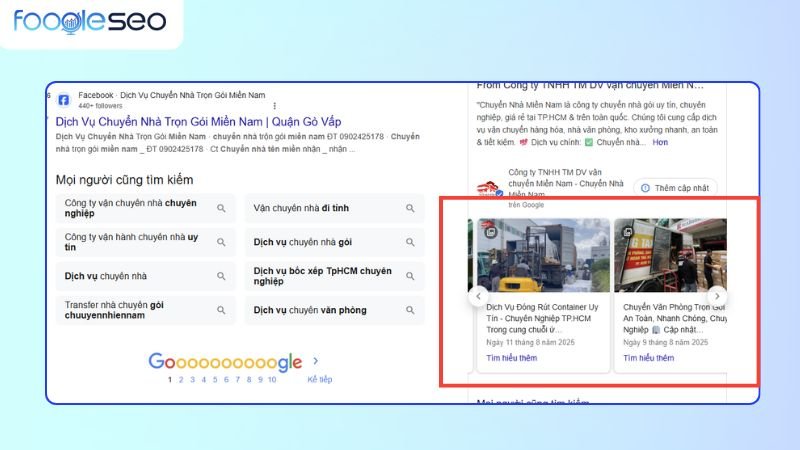The width and height of the screenshot is (800, 450).
Task: Click search icon for 'Dịch vụ chuyển nhà gói'
Action: [x=410, y=242]
